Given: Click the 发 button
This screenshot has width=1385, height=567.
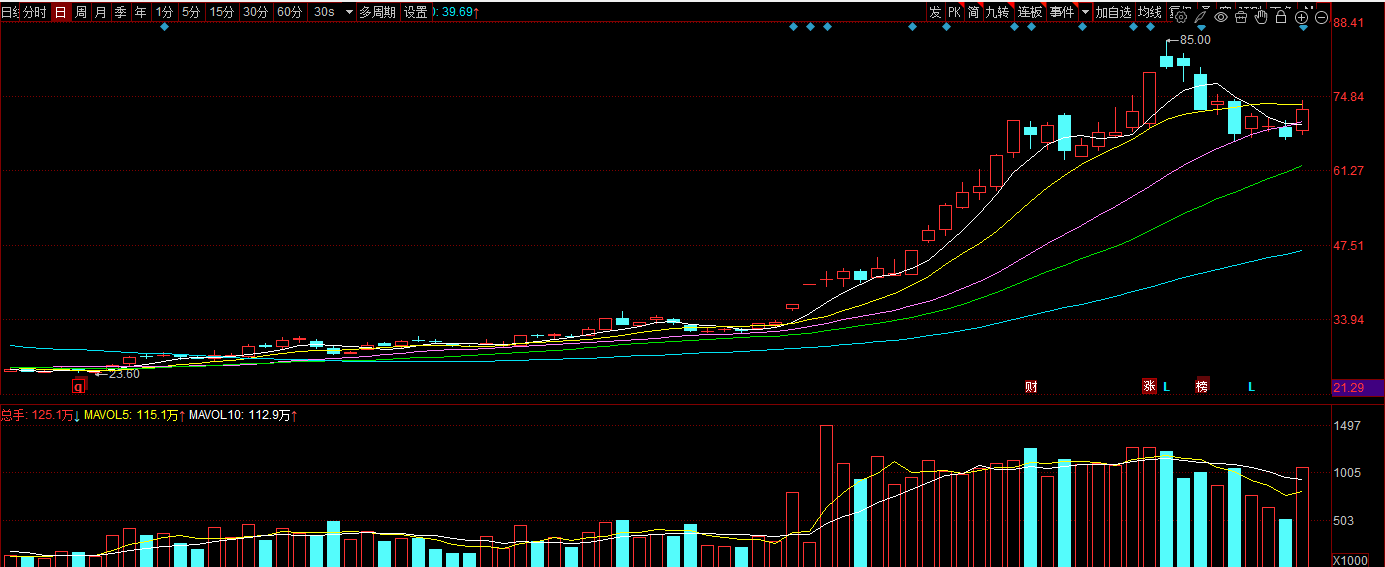Looking at the screenshot, I should pos(935,12).
